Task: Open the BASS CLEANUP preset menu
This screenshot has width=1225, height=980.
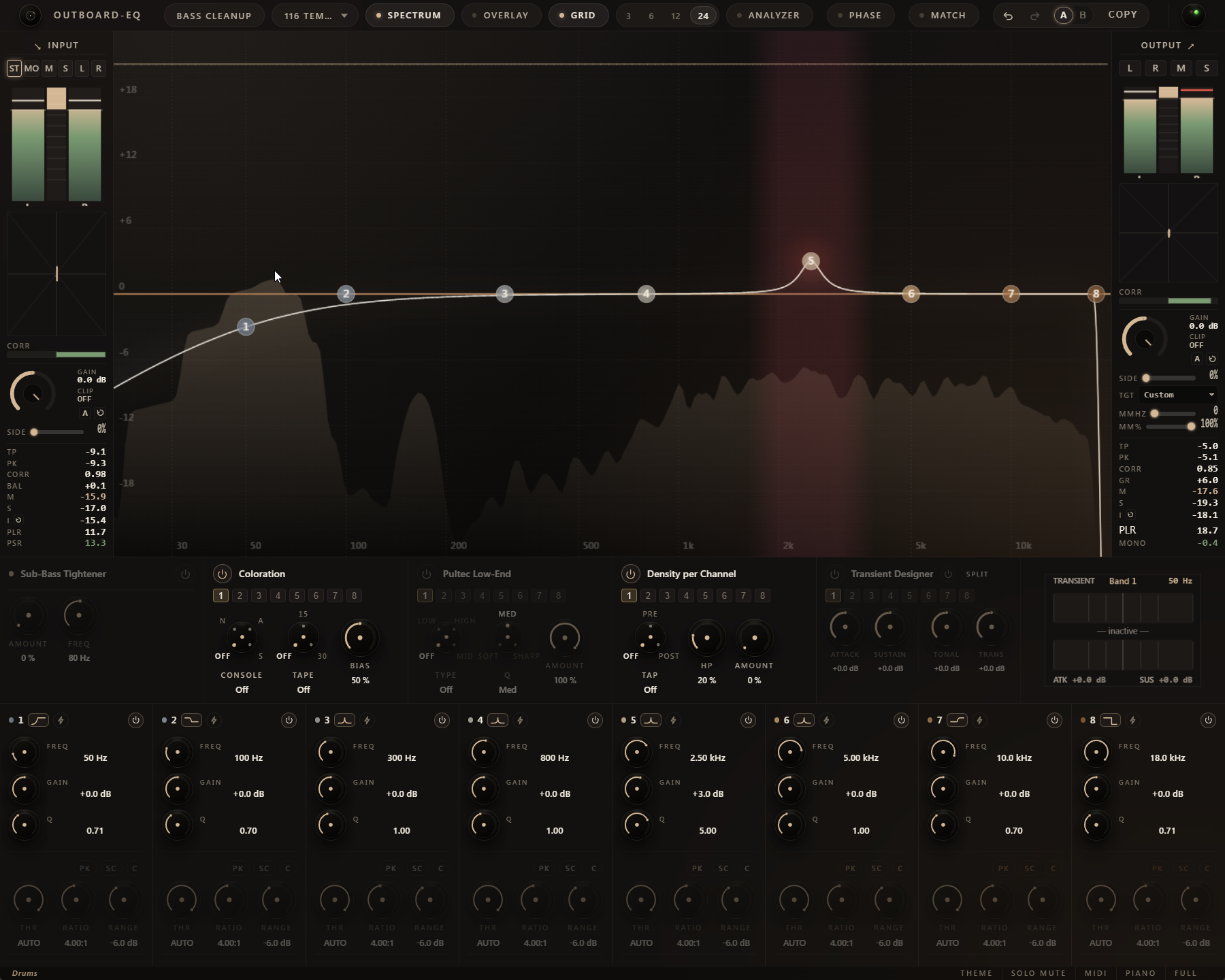Action: coord(214,15)
